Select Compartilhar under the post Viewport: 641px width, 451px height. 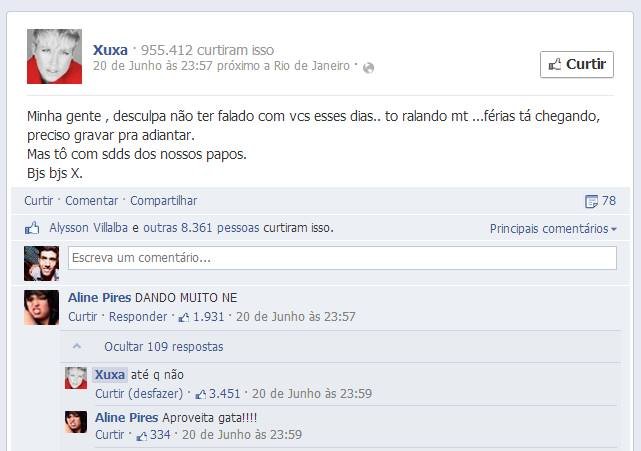point(164,201)
